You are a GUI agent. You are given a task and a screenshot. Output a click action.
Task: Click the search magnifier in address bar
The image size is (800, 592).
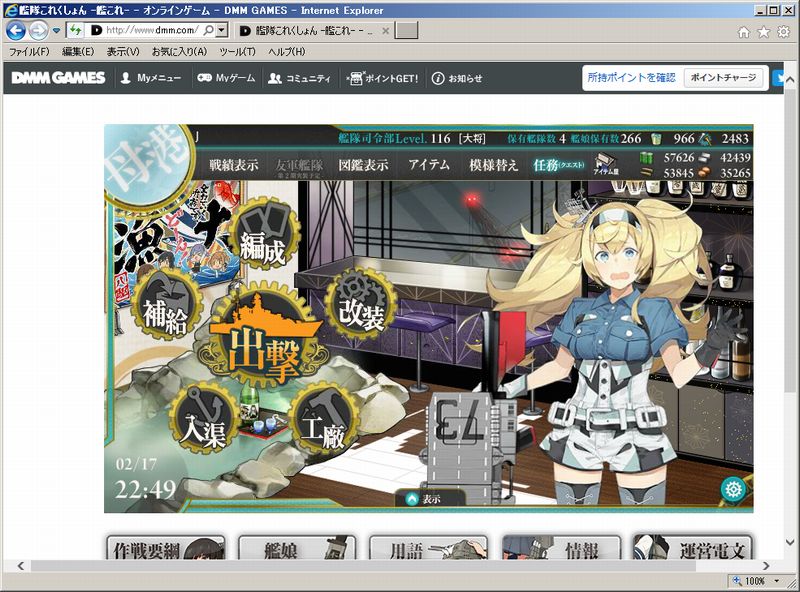point(208,31)
